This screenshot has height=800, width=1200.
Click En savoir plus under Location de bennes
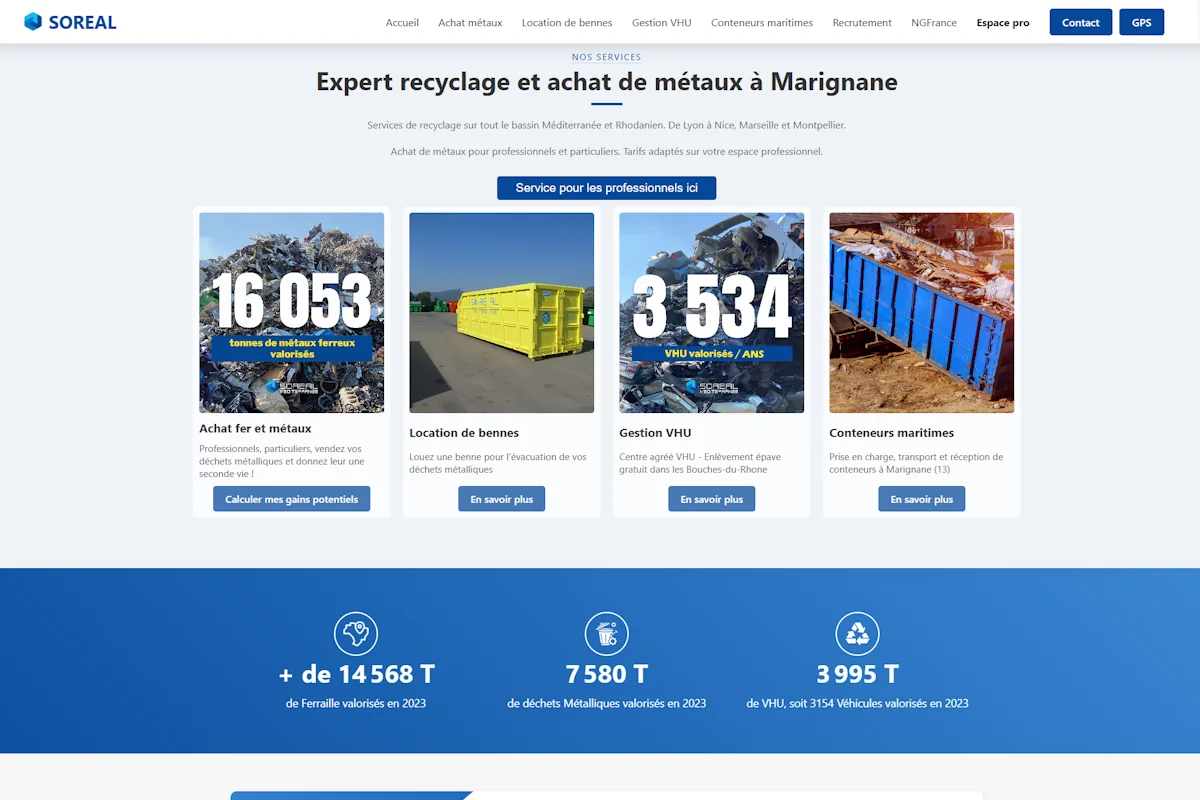(x=502, y=499)
